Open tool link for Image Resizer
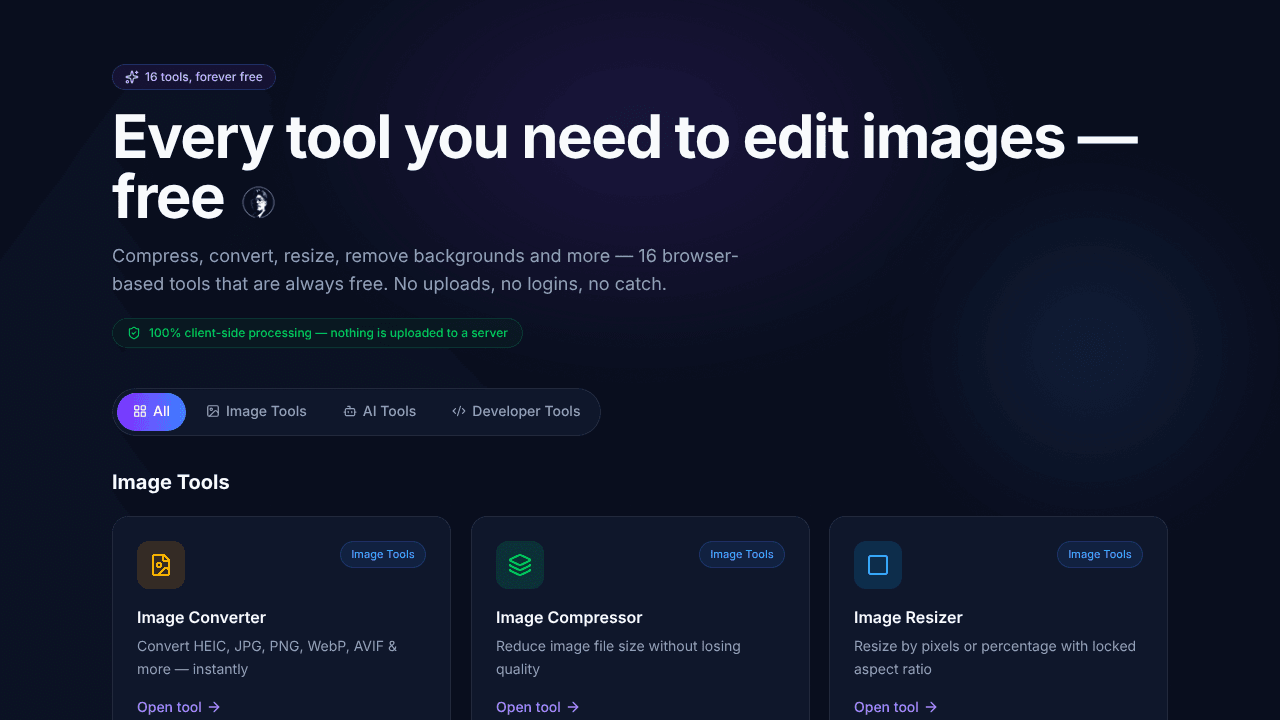Screen dimensions: 1280x720 pyautogui.click(x=896, y=707)
